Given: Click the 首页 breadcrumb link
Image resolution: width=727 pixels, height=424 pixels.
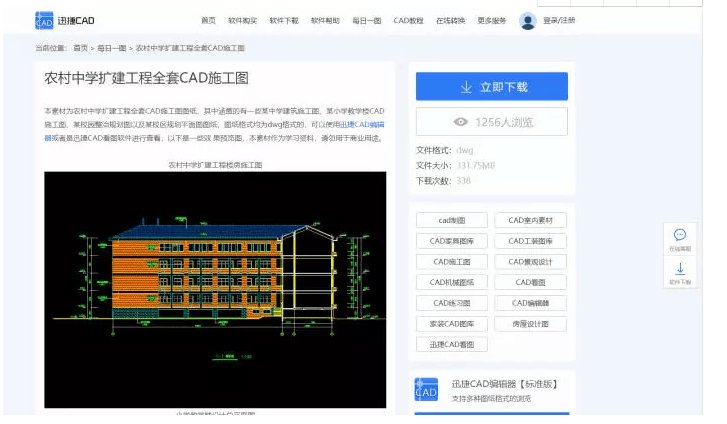Looking at the screenshot, I should pos(80,48).
